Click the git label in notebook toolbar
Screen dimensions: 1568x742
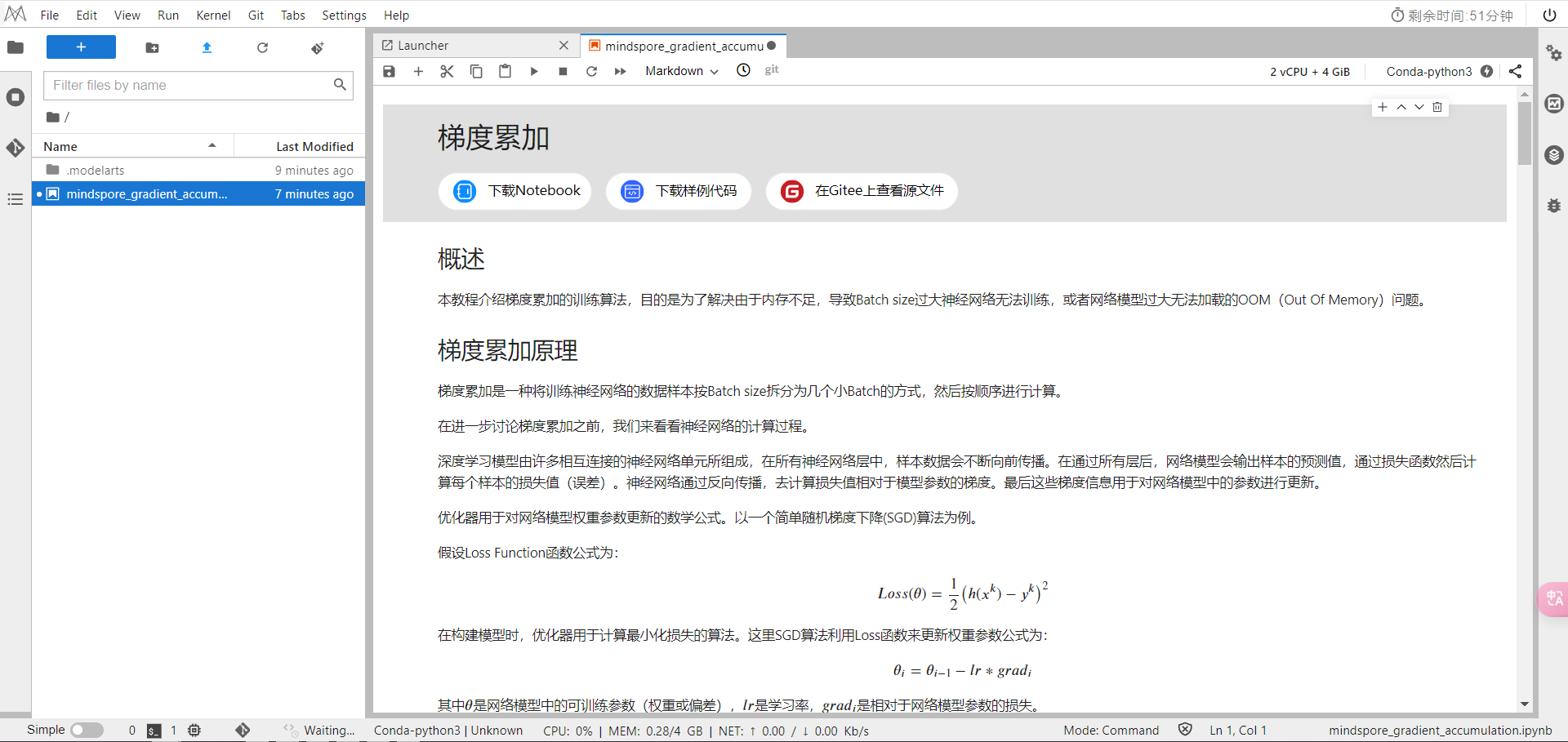tap(772, 69)
